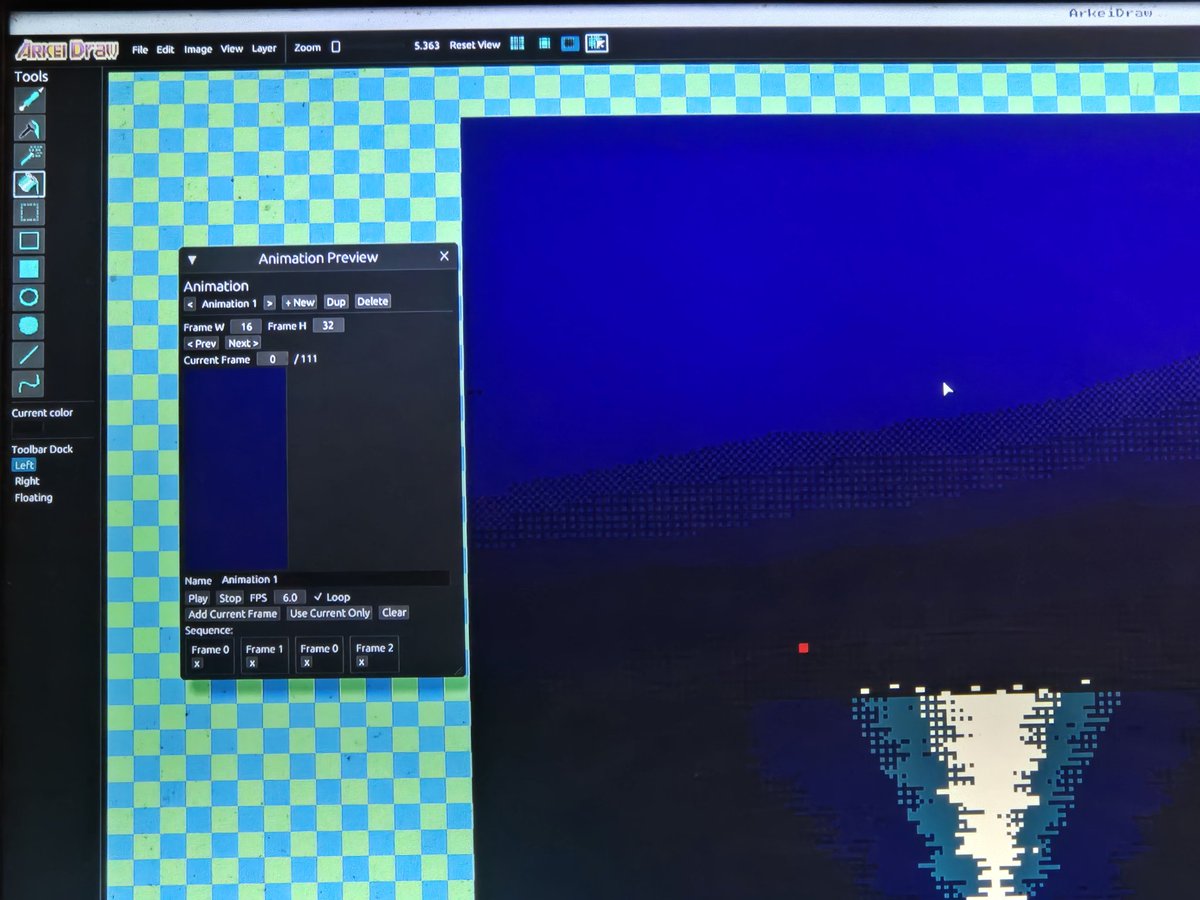
Task: Select the Rectangle outline tool
Action: [x=29, y=241]
